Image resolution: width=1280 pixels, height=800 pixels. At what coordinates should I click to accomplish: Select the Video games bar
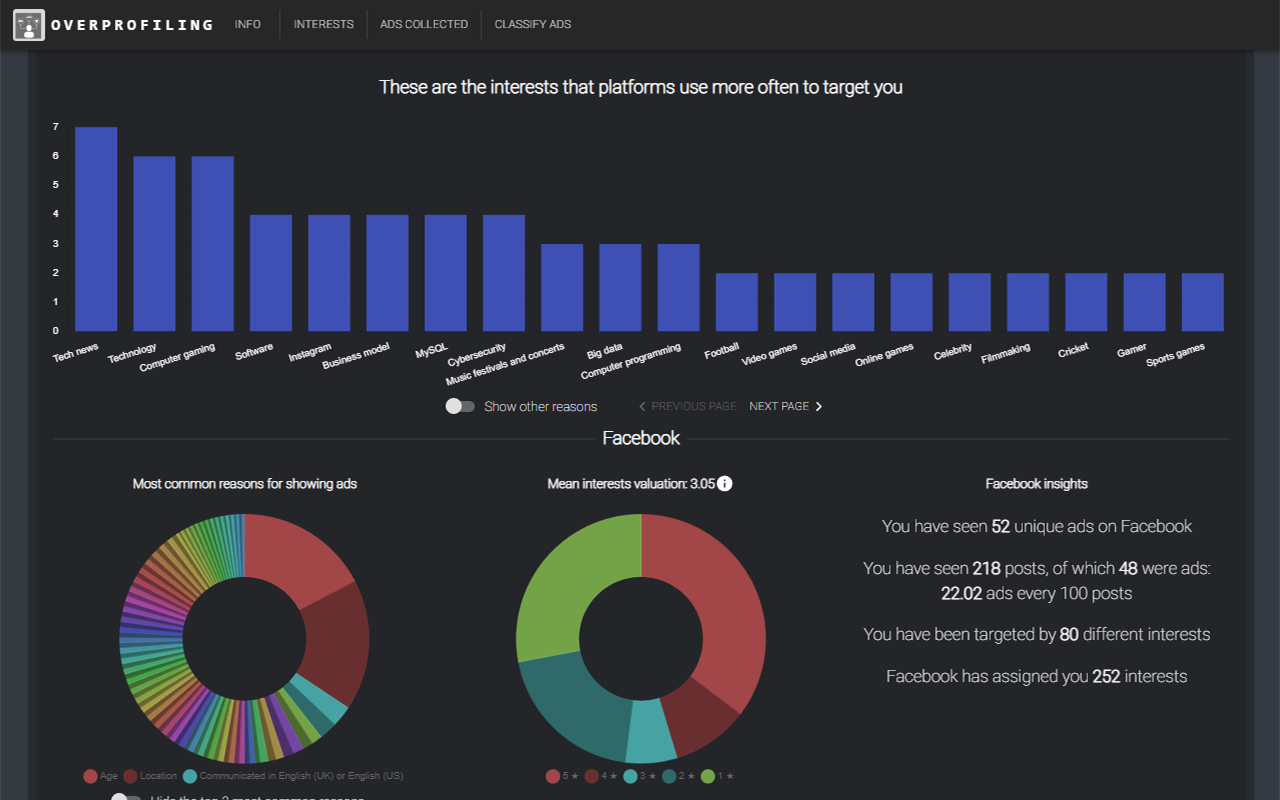(795, 302)
